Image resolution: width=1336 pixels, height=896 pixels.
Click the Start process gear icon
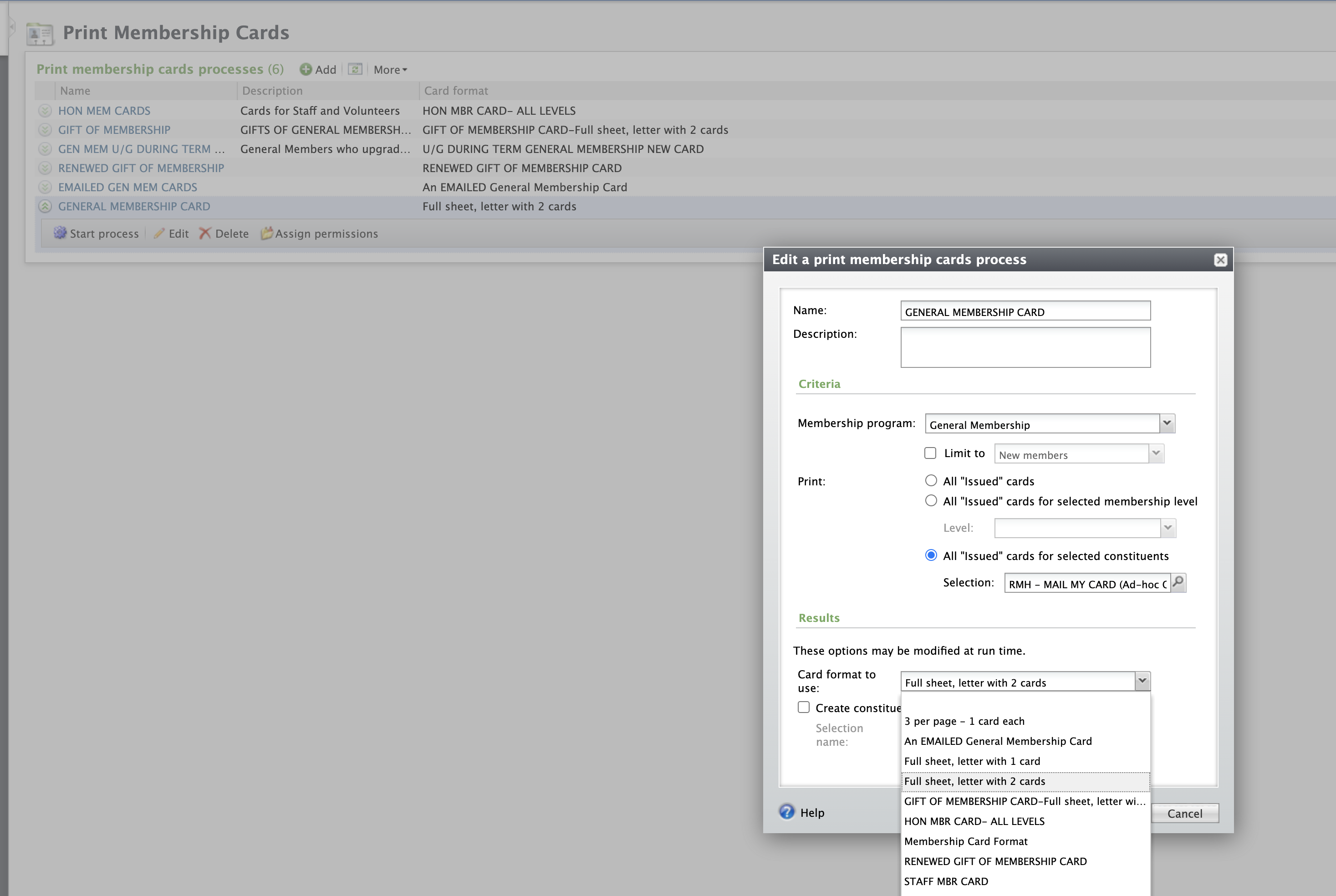(x=60, y=233)
